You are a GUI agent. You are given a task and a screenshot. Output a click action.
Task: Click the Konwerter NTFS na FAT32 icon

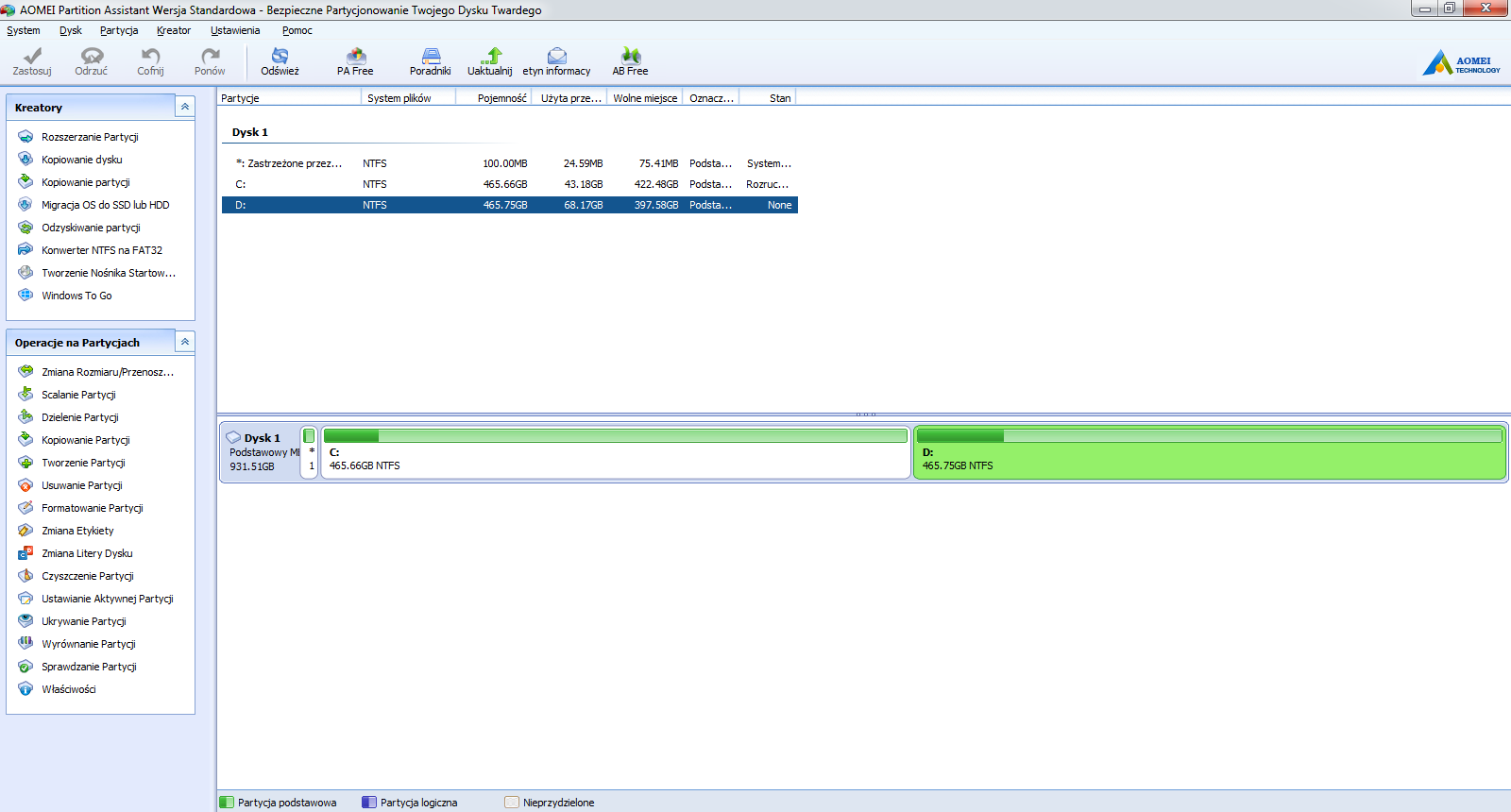(25, 250)
